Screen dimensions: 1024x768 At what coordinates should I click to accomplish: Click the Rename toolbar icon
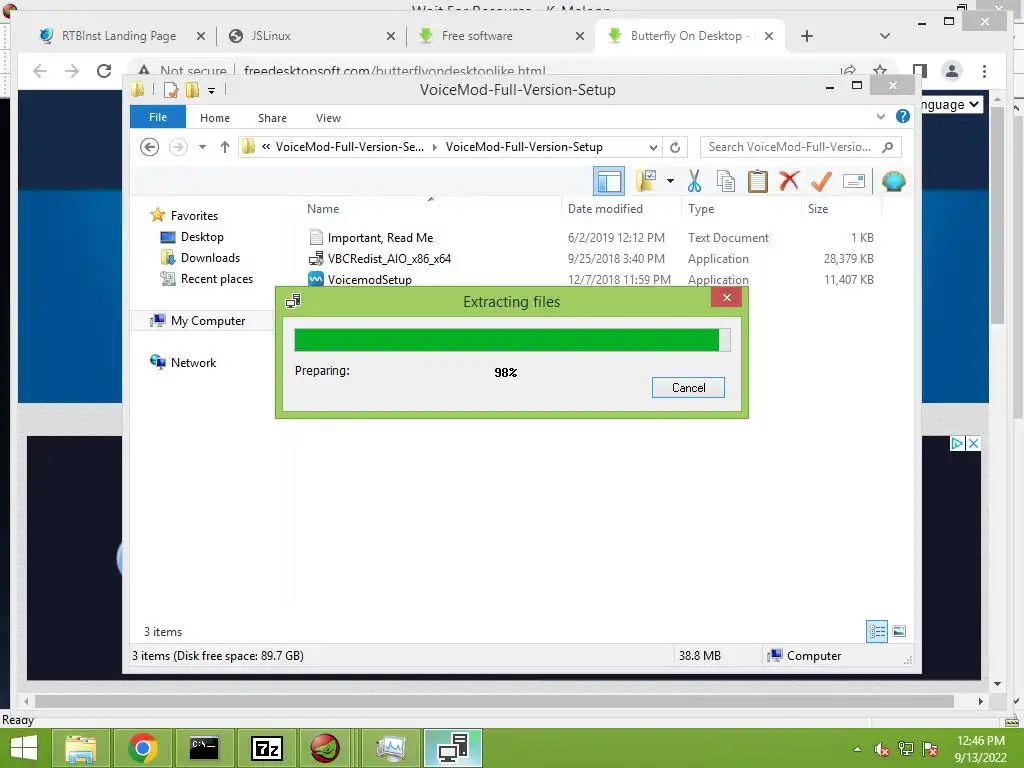click(x=854, y=181)
